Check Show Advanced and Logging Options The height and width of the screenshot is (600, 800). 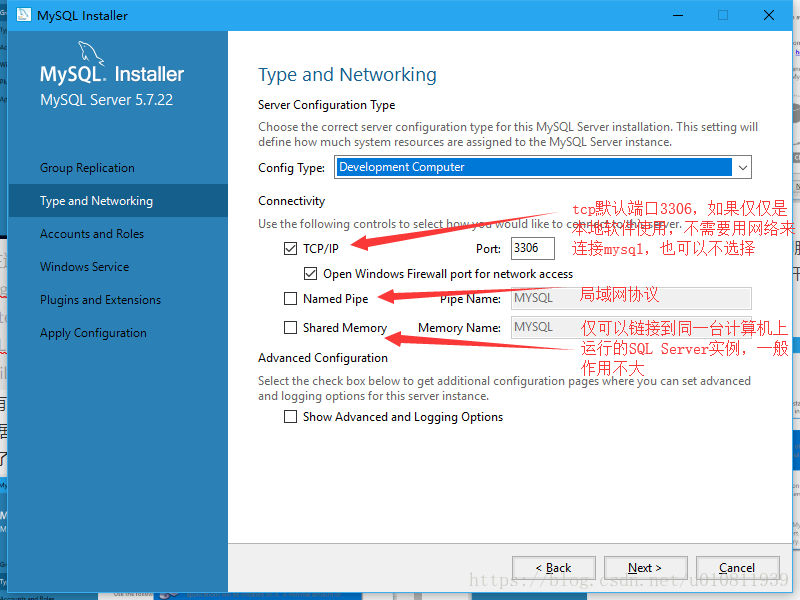pos(290,417)
